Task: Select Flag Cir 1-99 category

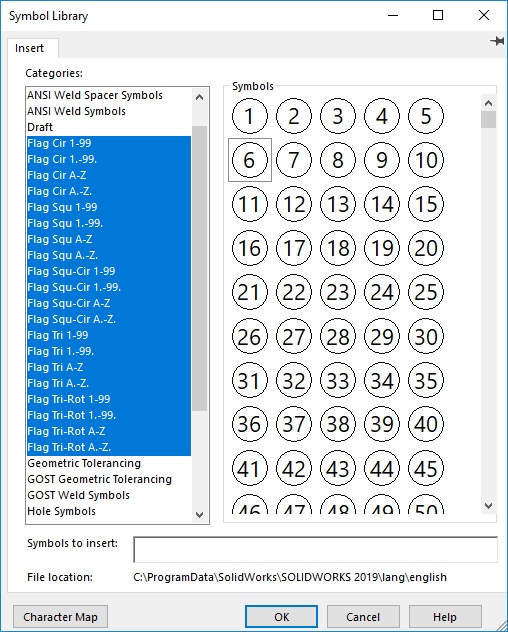Action: tap(109, 143)
